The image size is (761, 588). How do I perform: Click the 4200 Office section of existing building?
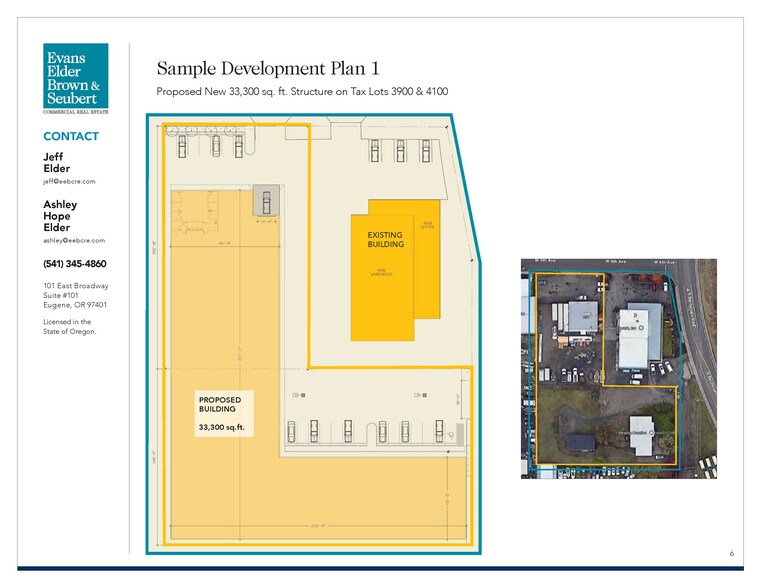click(x=426, y=226)
